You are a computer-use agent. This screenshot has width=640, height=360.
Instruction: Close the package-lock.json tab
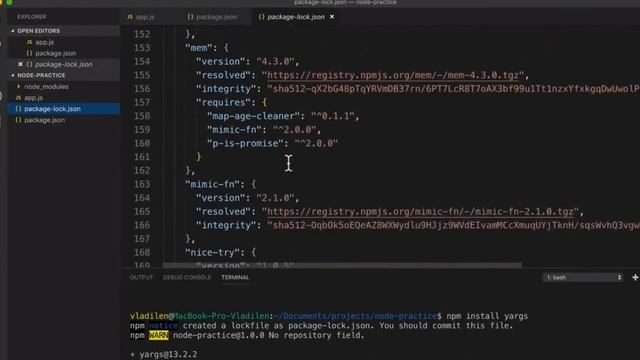click(x=332, y=17)
